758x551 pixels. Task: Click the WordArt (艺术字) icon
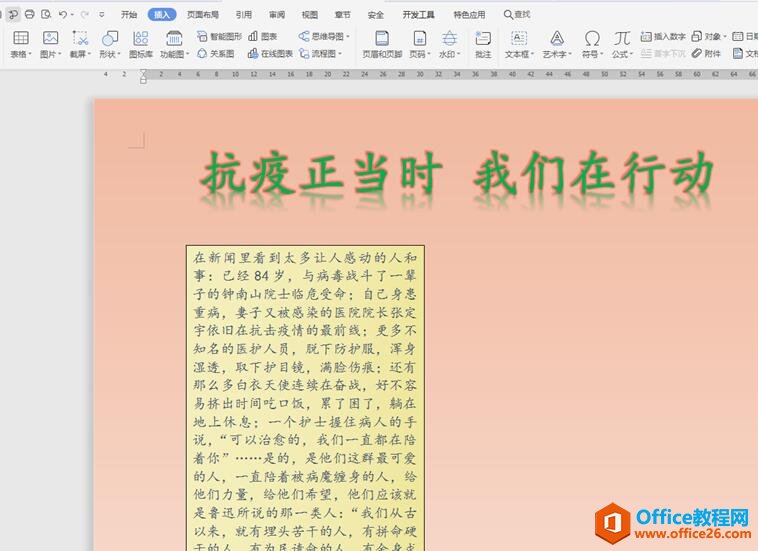tap(557, 38)
